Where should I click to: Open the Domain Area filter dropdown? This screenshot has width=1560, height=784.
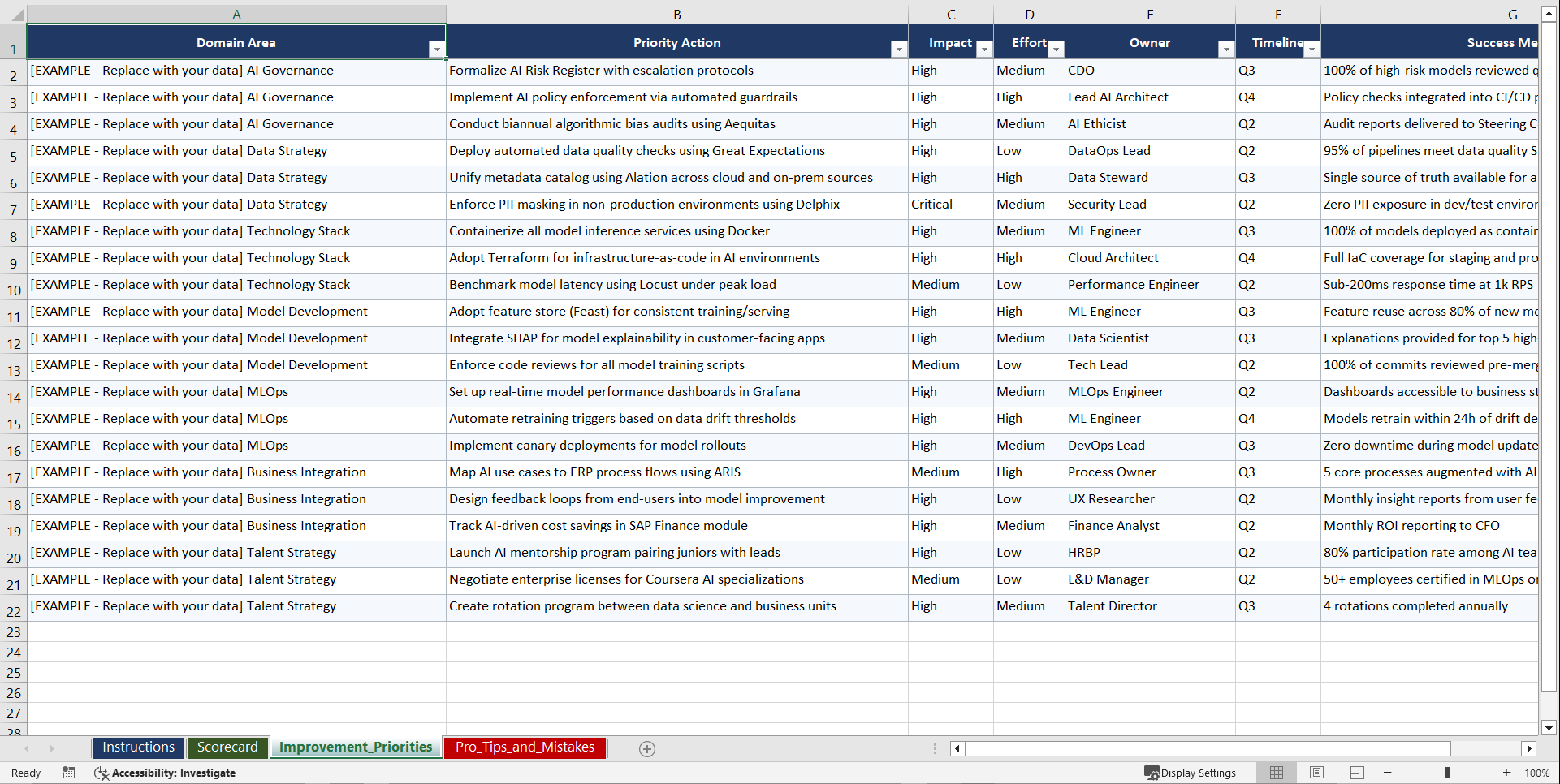click(437, 50)
